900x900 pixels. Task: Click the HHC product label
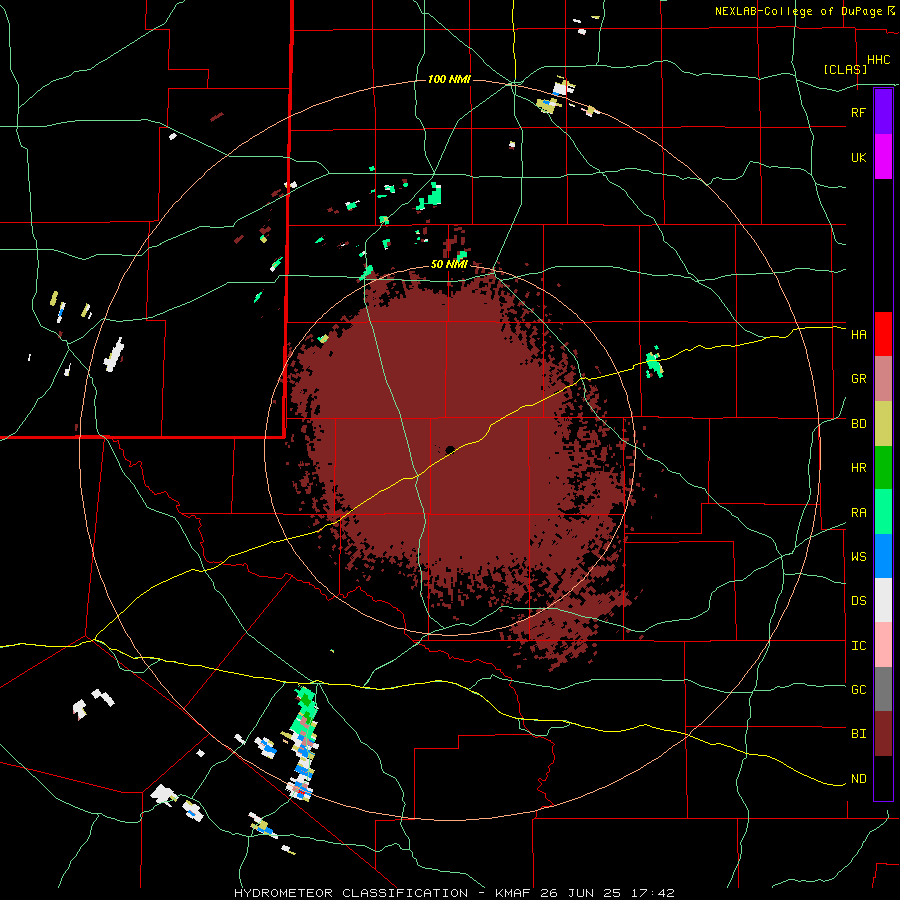(x=878, y=60)
